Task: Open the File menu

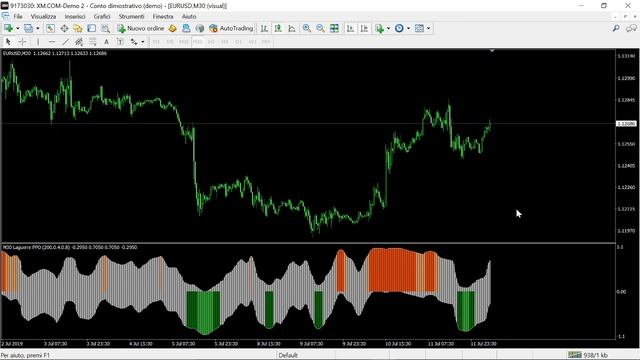Action: point(18,16)
